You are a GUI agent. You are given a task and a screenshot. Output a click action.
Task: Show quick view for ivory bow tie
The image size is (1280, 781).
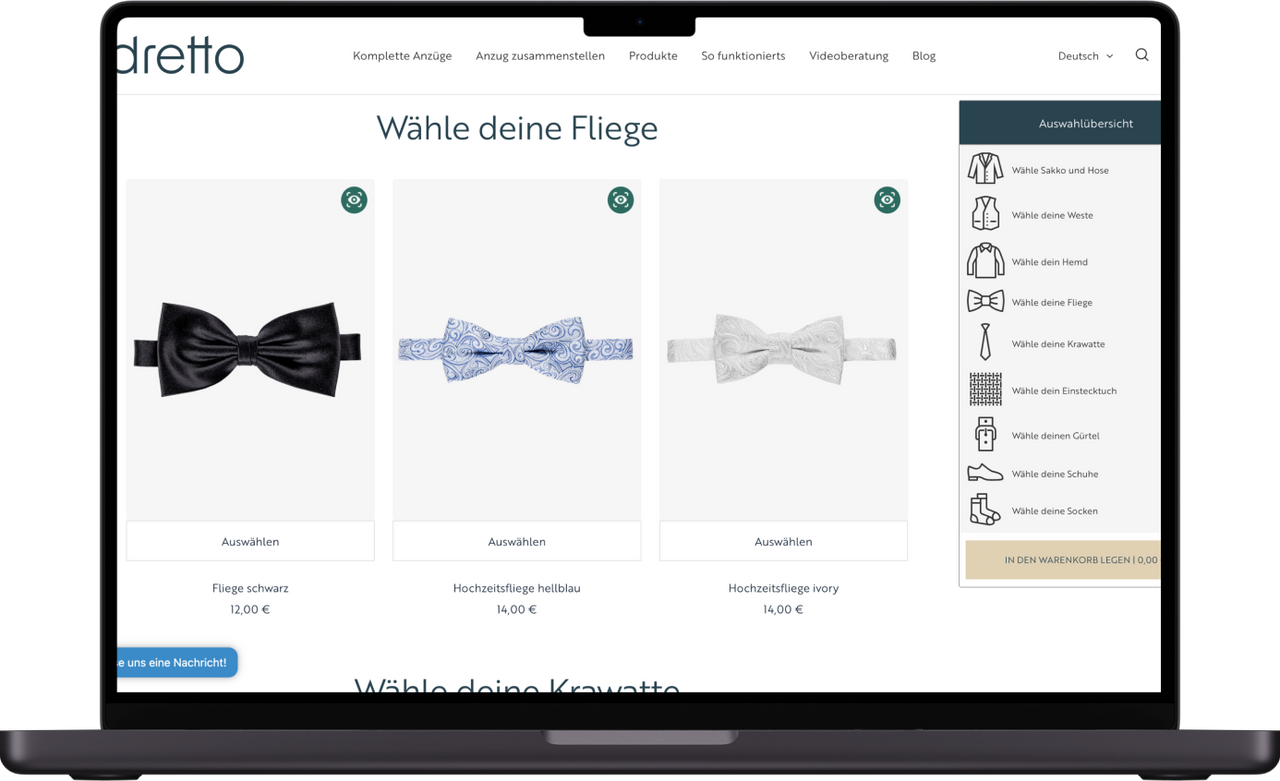(887, 200)
